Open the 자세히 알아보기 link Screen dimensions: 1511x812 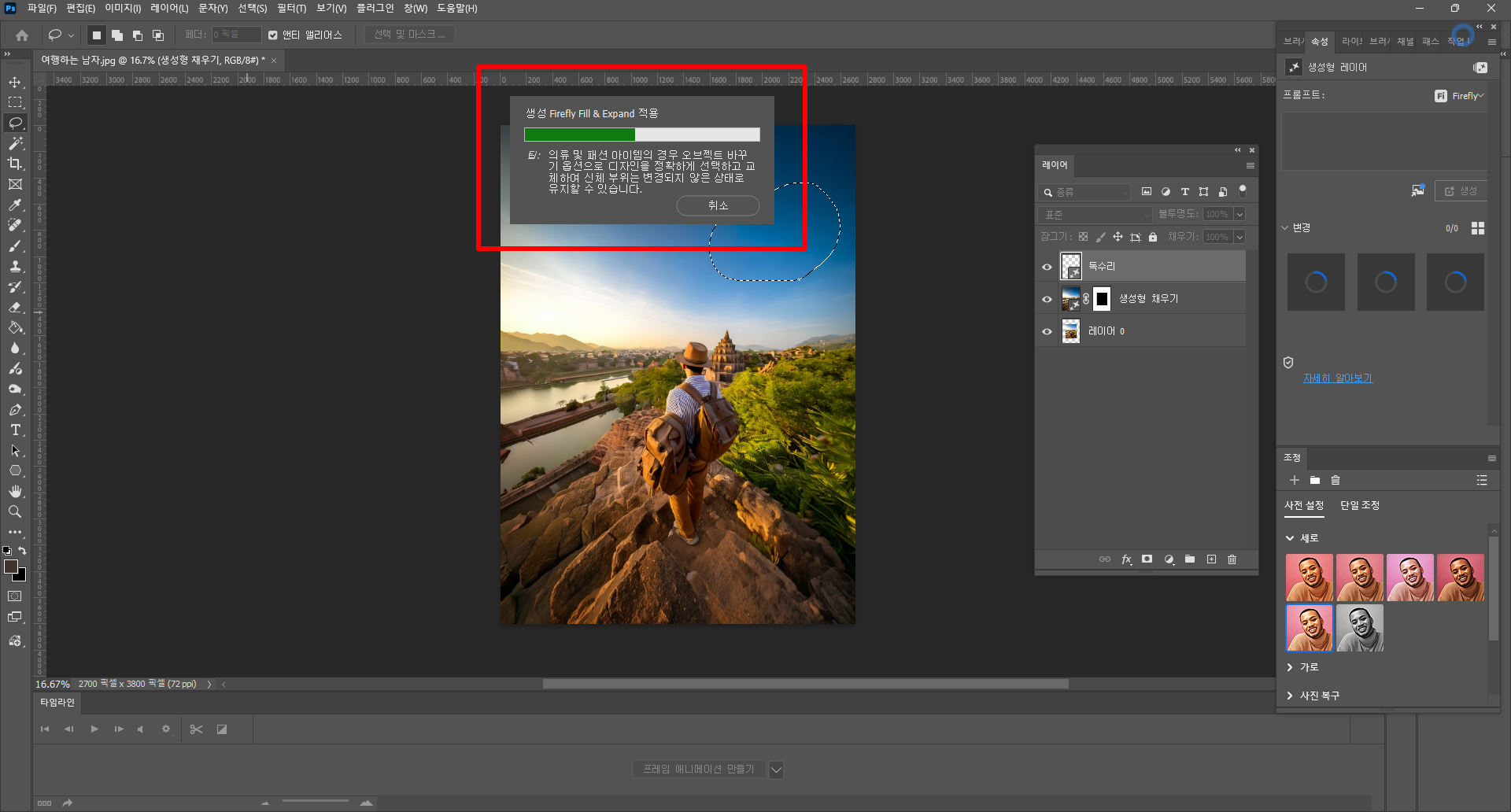click(1337, 378)
